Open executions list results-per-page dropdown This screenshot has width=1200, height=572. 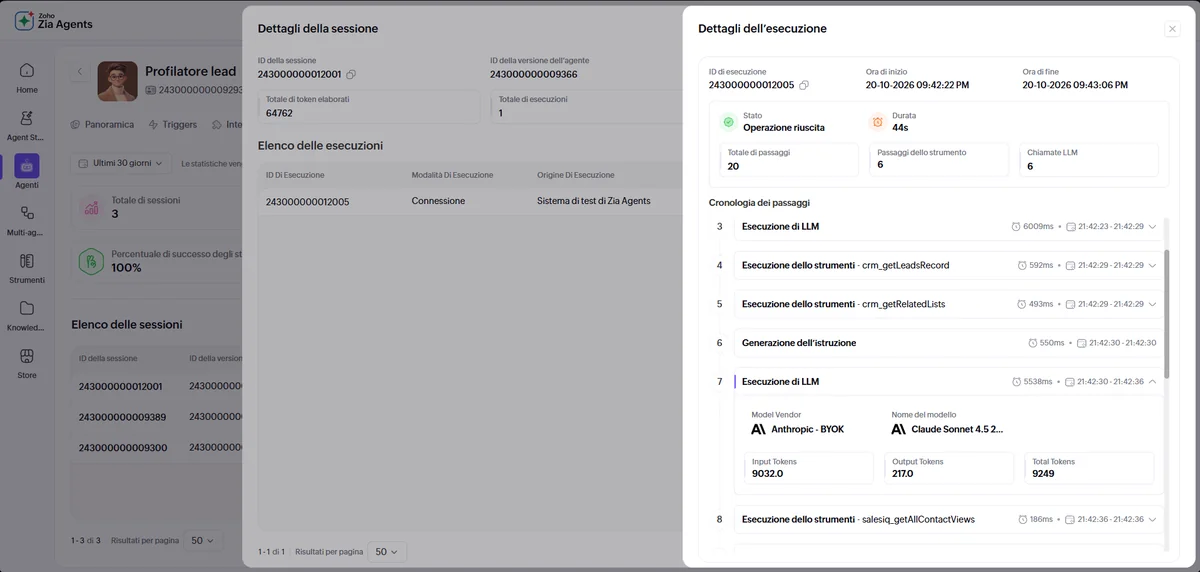pyautogui.click(x=387, y=551)
